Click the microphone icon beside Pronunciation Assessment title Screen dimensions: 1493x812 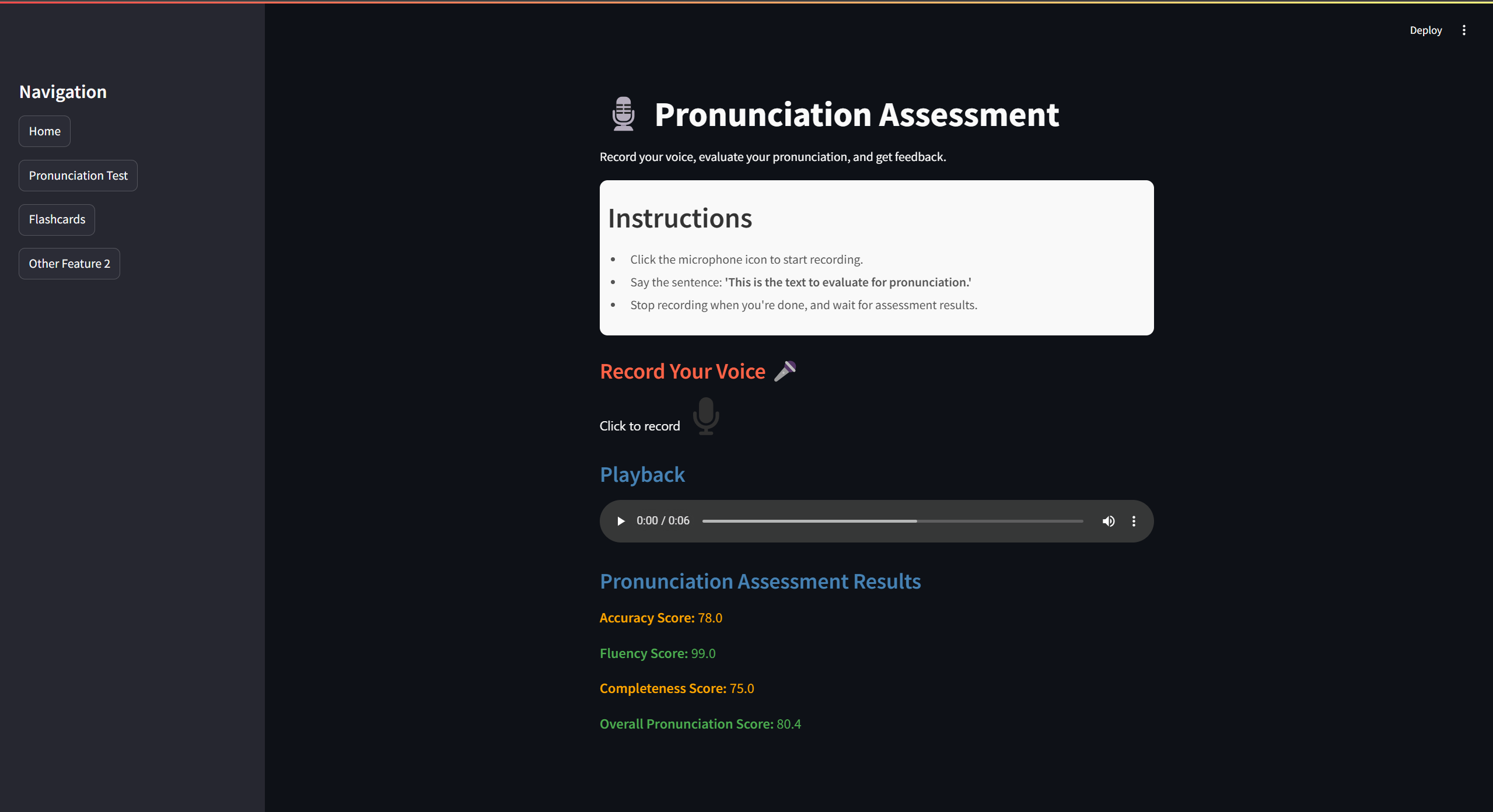point(623,114)
